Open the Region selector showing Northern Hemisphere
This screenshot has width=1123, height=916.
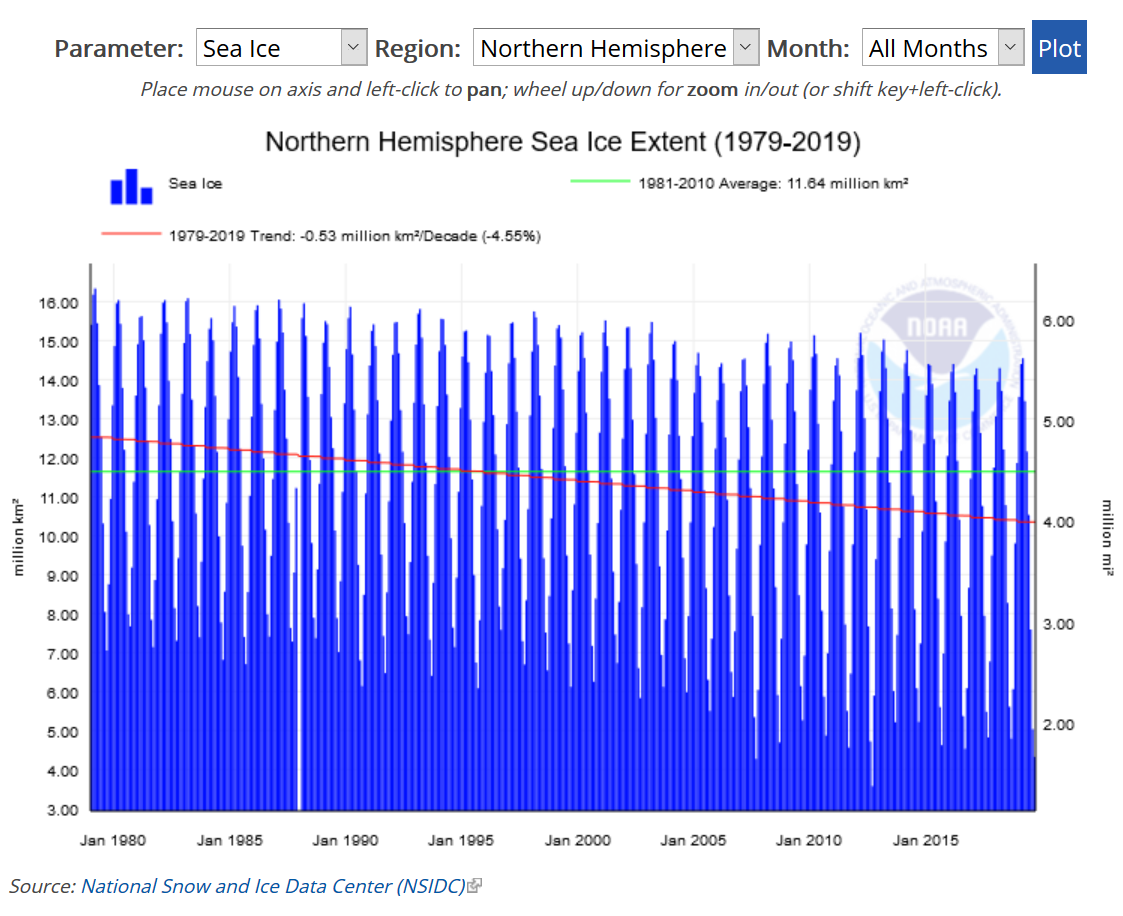[x=600, y=47]
